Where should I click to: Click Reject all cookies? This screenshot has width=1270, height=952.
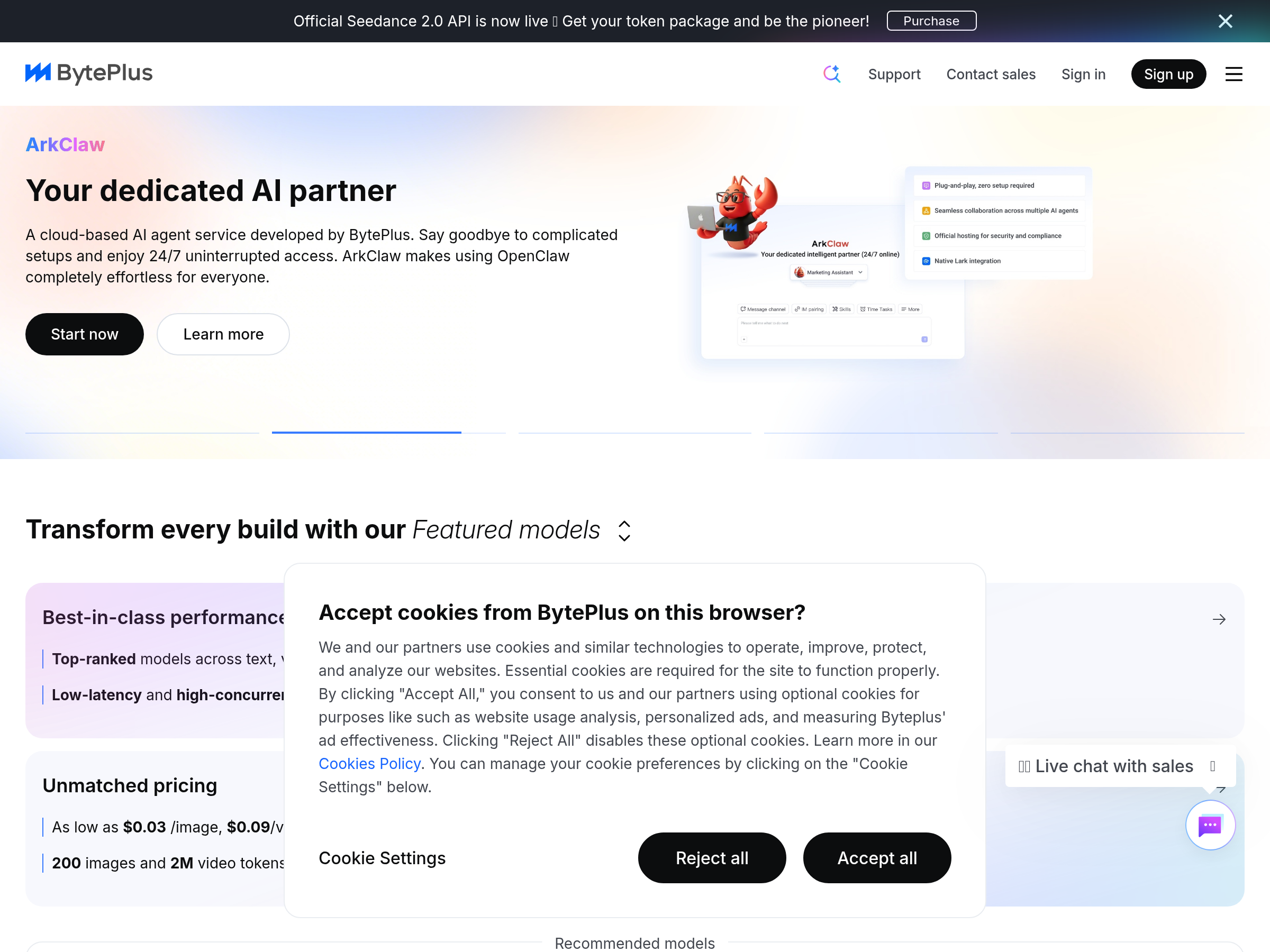pyautogui.click(x=711, y=858)
